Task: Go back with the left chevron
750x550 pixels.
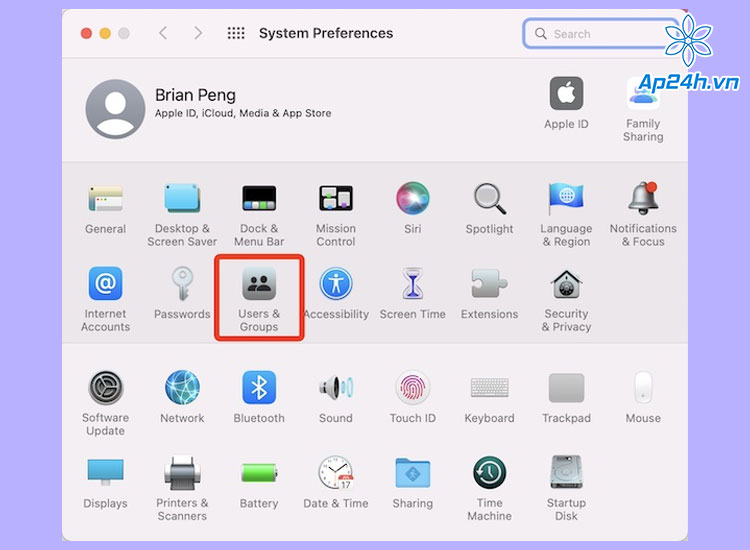Action: [x=163, y=33]
